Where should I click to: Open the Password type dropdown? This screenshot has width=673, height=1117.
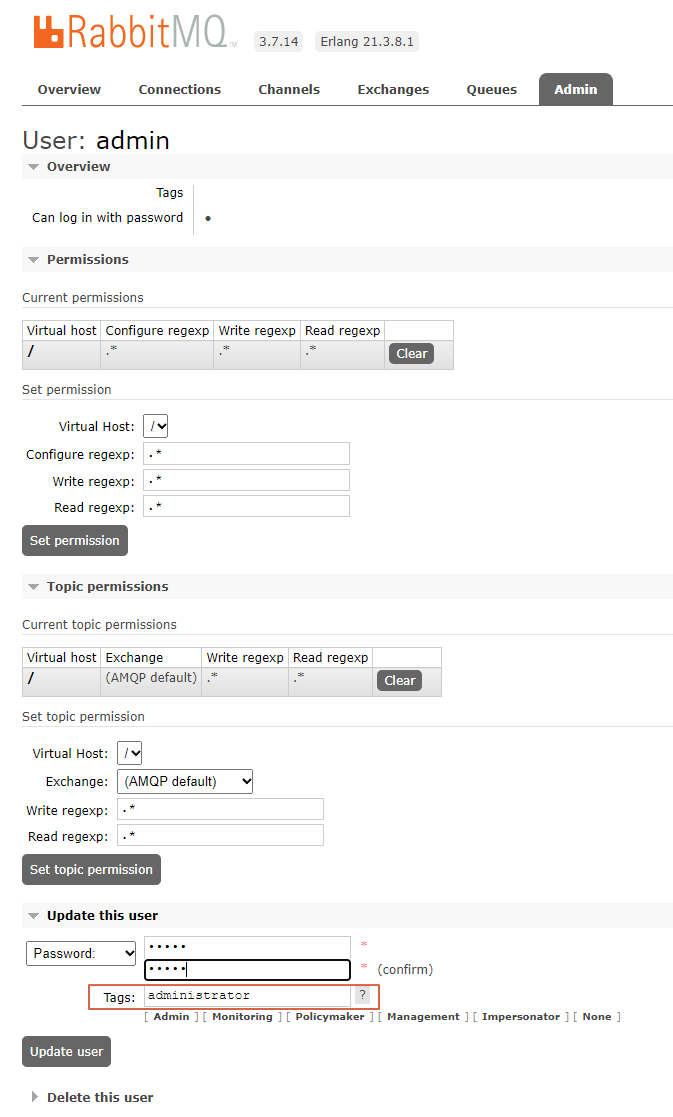pyautogui.click(x=80, y=953)
